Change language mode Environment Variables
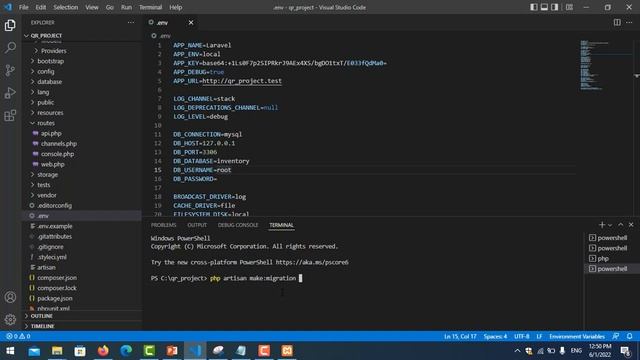 point(577,336)
